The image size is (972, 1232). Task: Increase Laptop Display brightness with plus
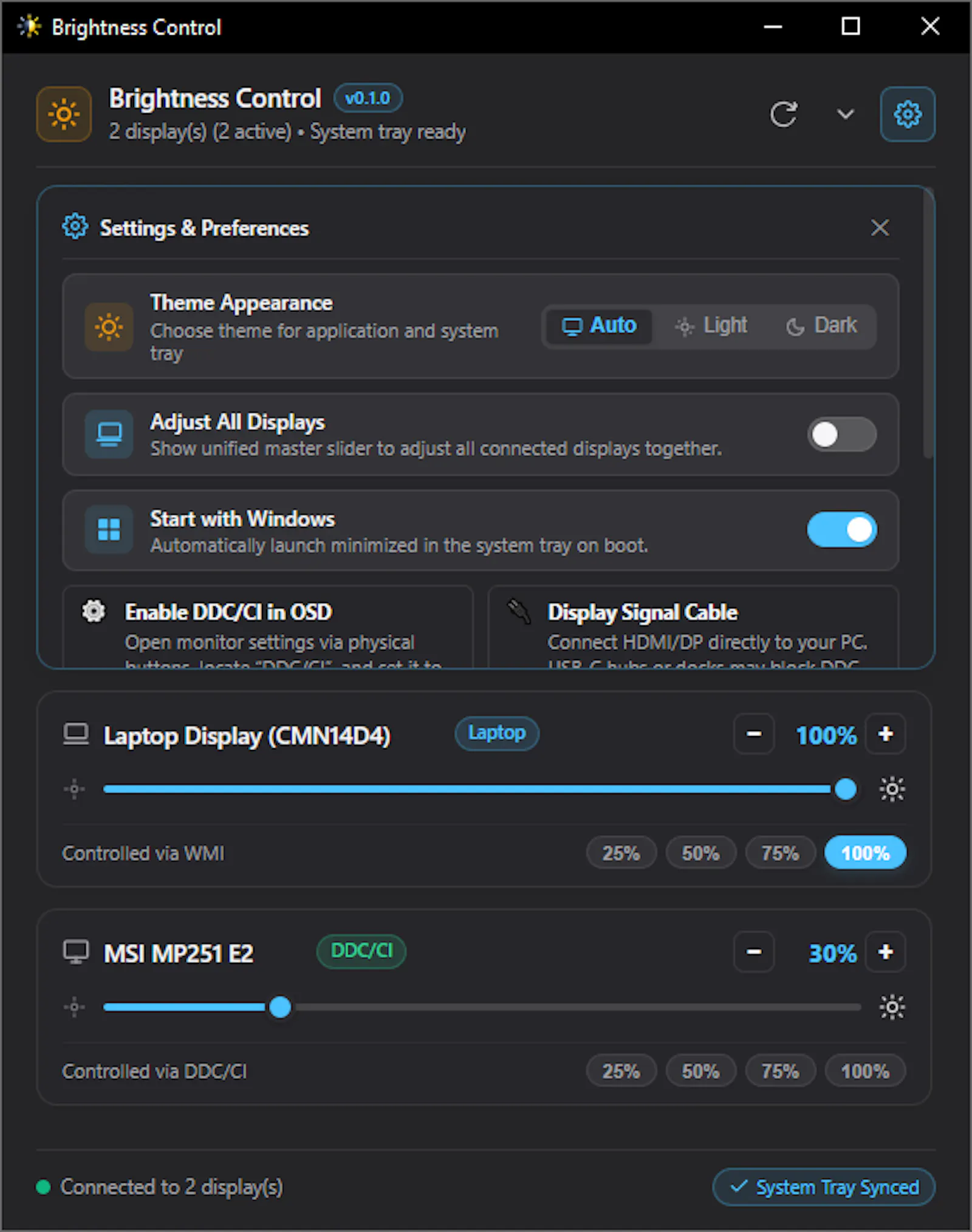click(886, 734)
